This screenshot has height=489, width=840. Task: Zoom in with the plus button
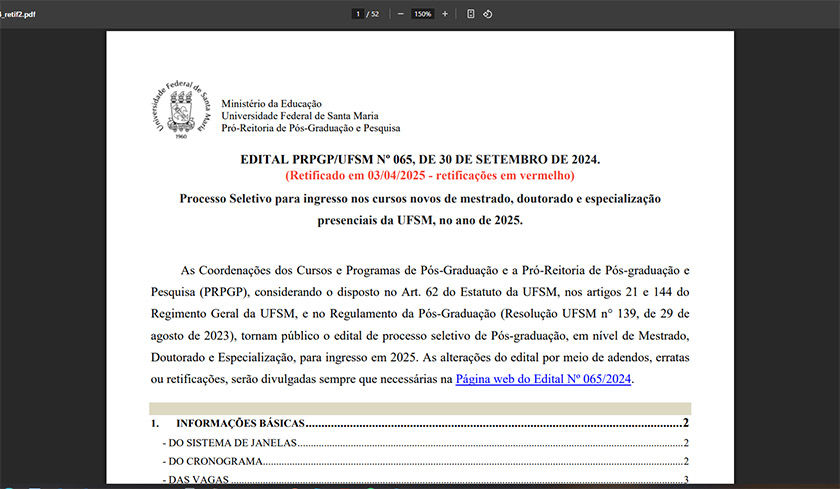pyautogui.click(x=445, y=14)
